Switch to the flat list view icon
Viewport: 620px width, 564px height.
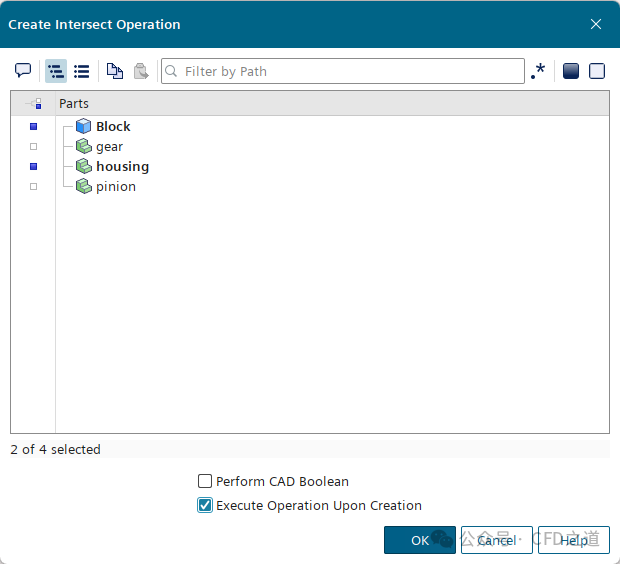coord(82,71)
